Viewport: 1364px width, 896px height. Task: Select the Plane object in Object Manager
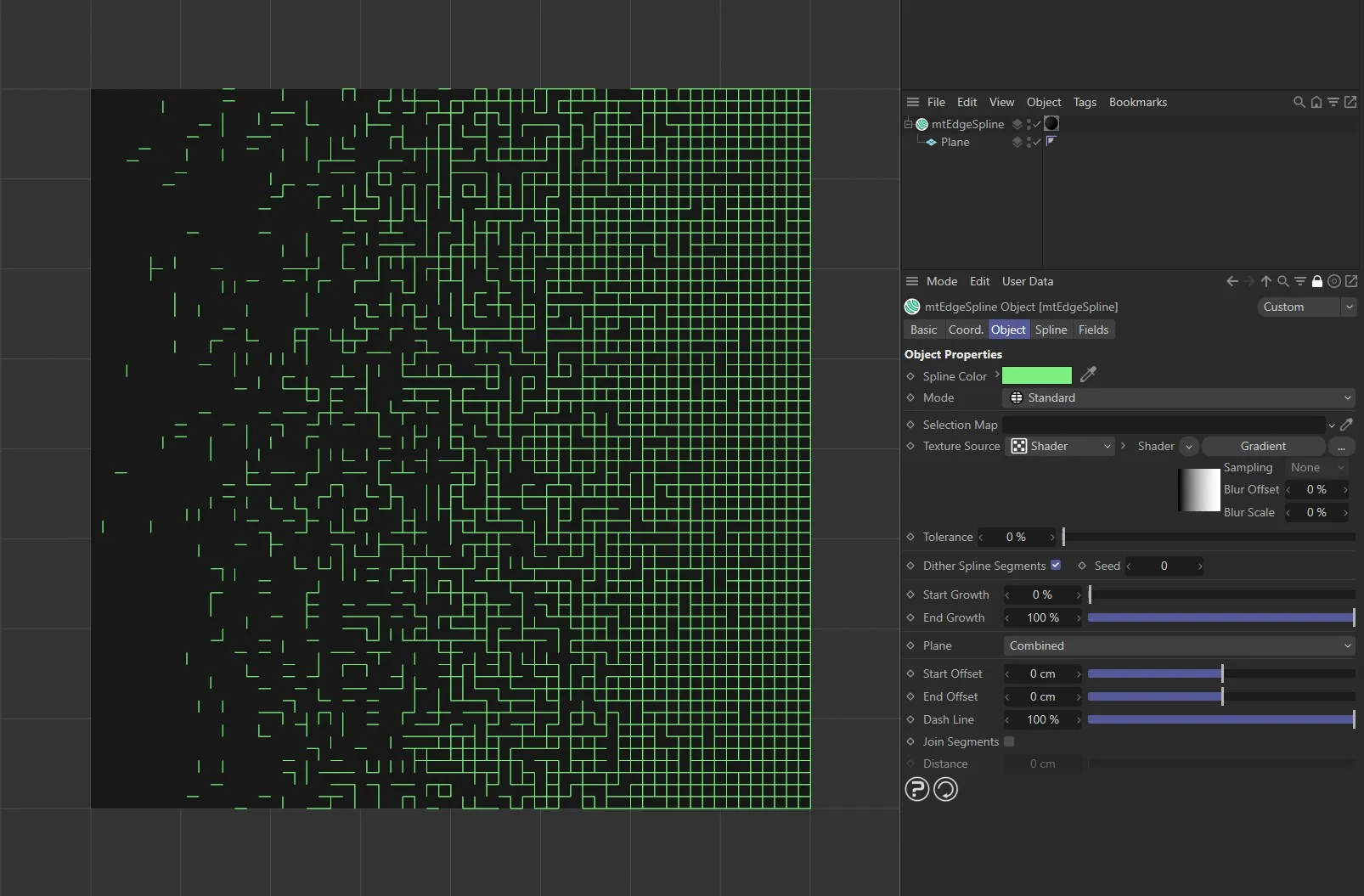[955, 142]
